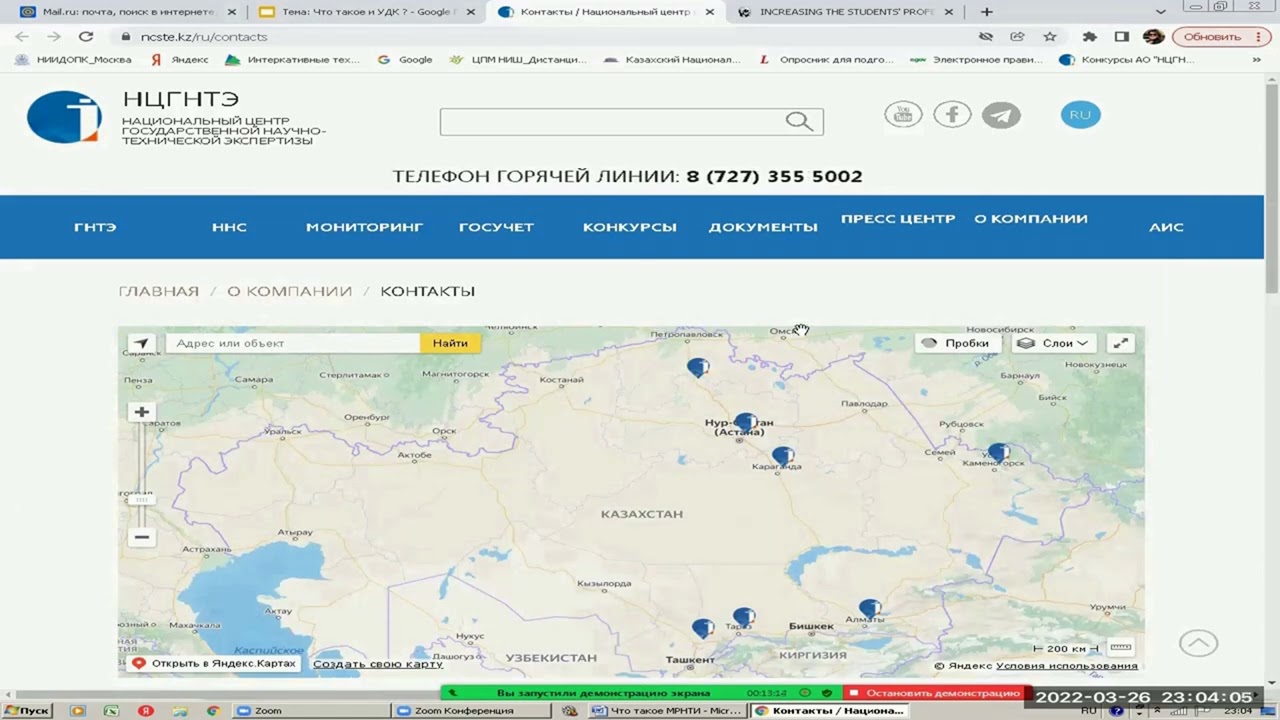The image size is (1280, 720).
Task: Click the address bar URL
Action: tap(204, 37)
